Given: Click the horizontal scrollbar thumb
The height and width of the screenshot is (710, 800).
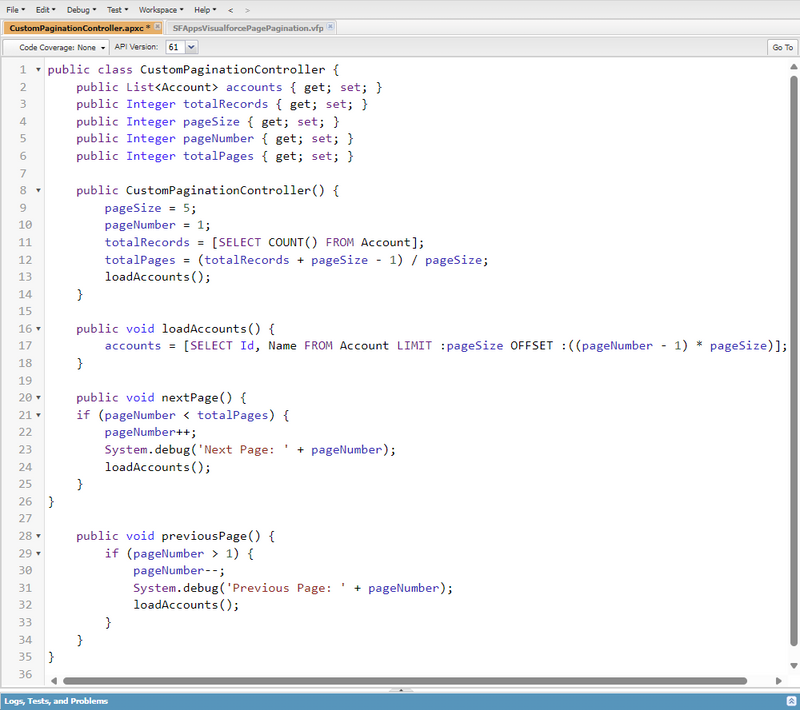Looking at the screenshot, I should pos(405,681).
